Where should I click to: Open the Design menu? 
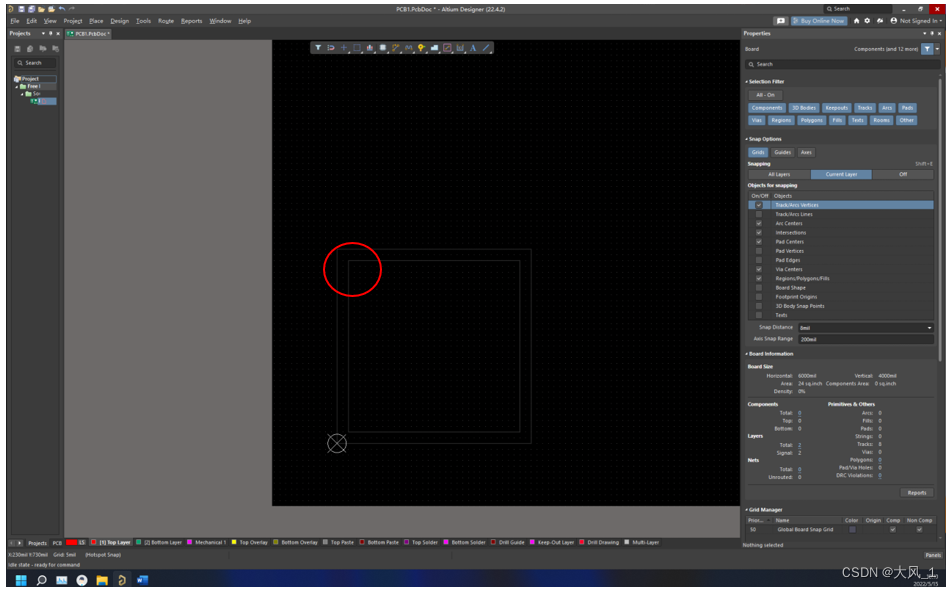120,21
